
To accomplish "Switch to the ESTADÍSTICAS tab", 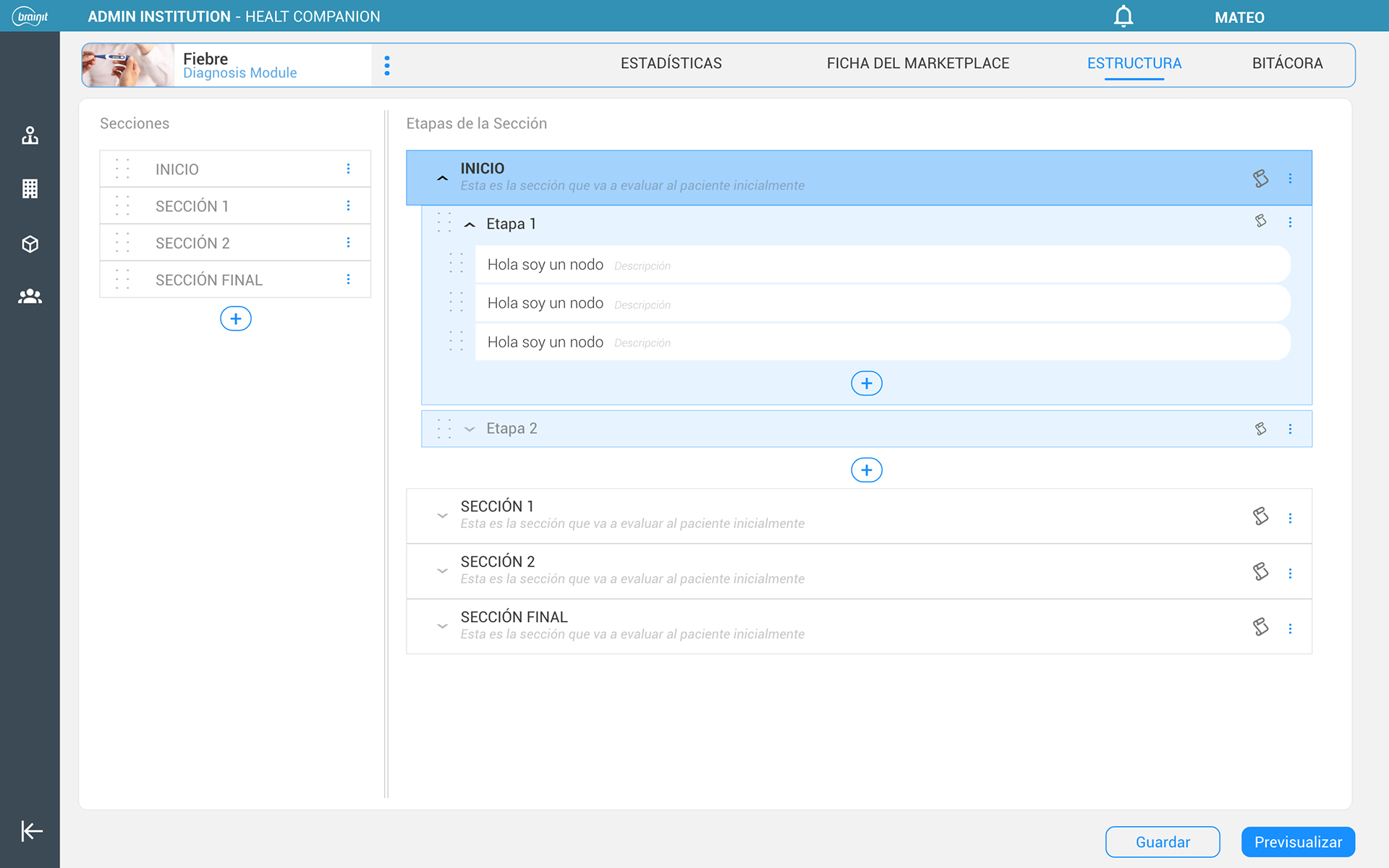I will [671, 63].
